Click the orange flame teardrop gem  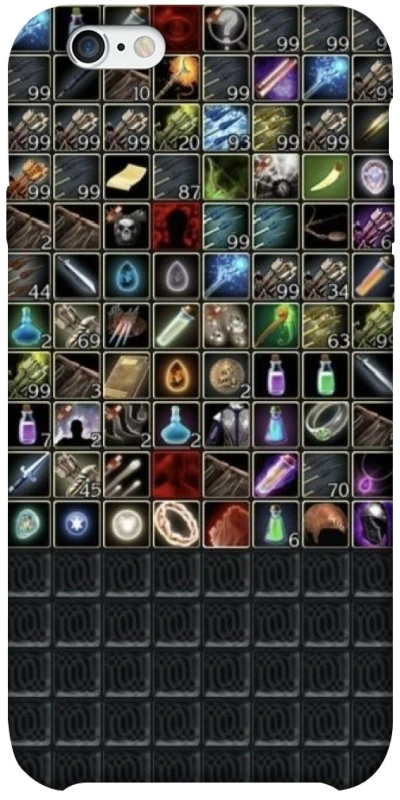pyautogui.click(x=177, y=375)
